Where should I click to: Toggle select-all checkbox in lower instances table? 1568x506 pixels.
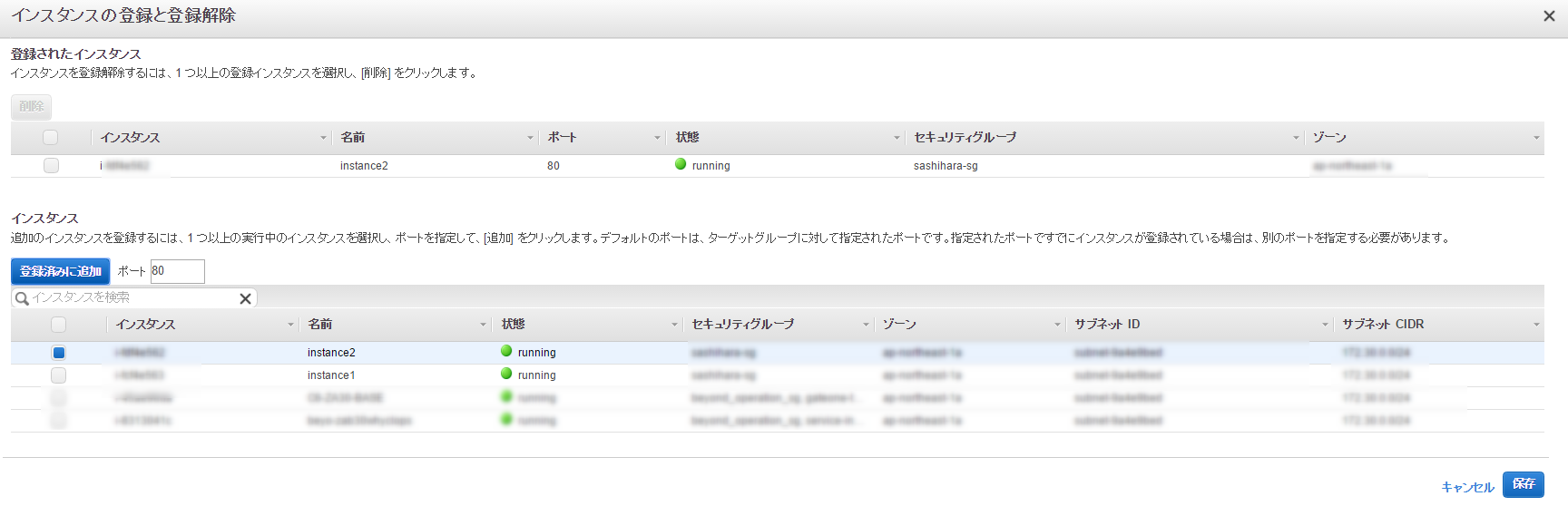58,324
